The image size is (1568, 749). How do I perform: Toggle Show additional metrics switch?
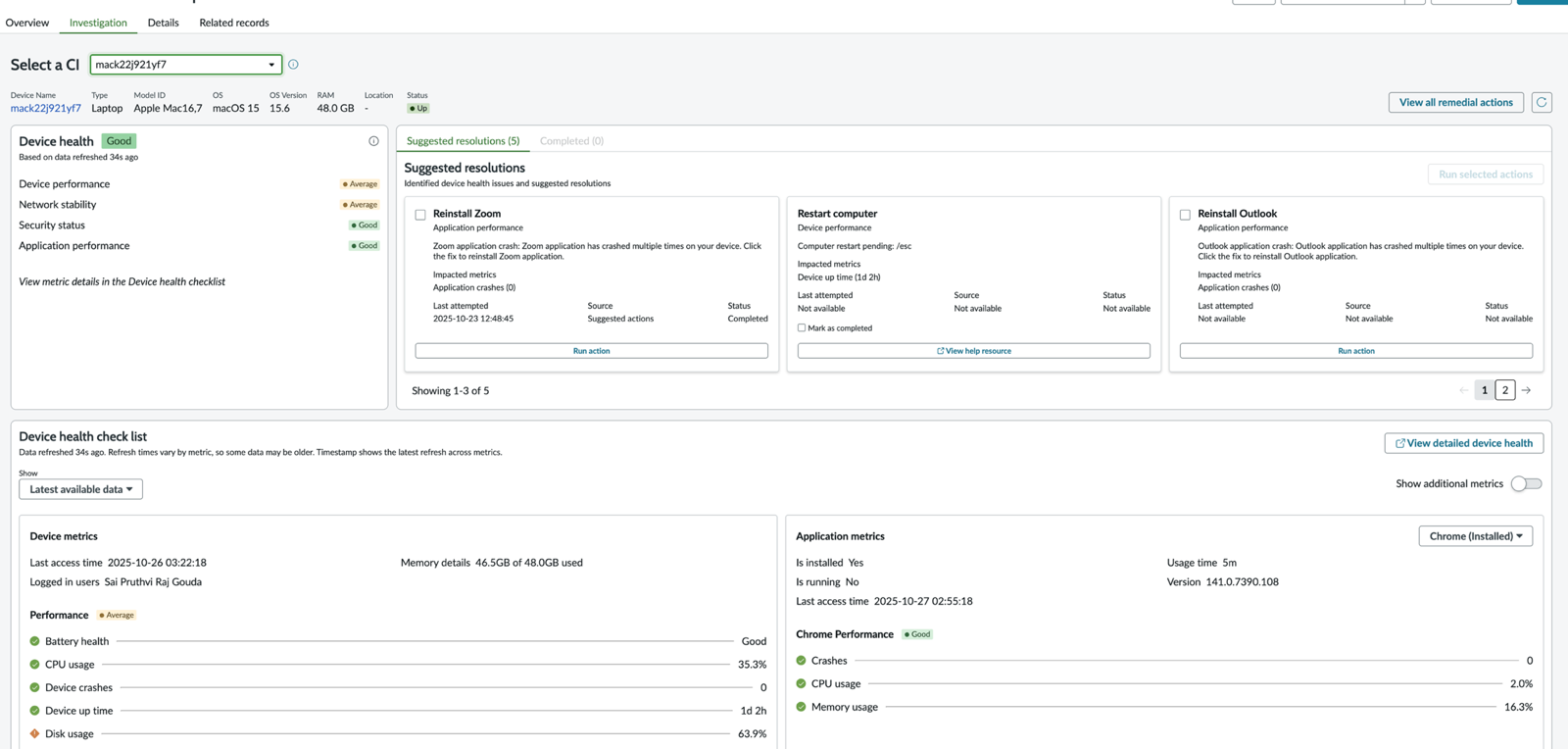(x=1526, y=483)
